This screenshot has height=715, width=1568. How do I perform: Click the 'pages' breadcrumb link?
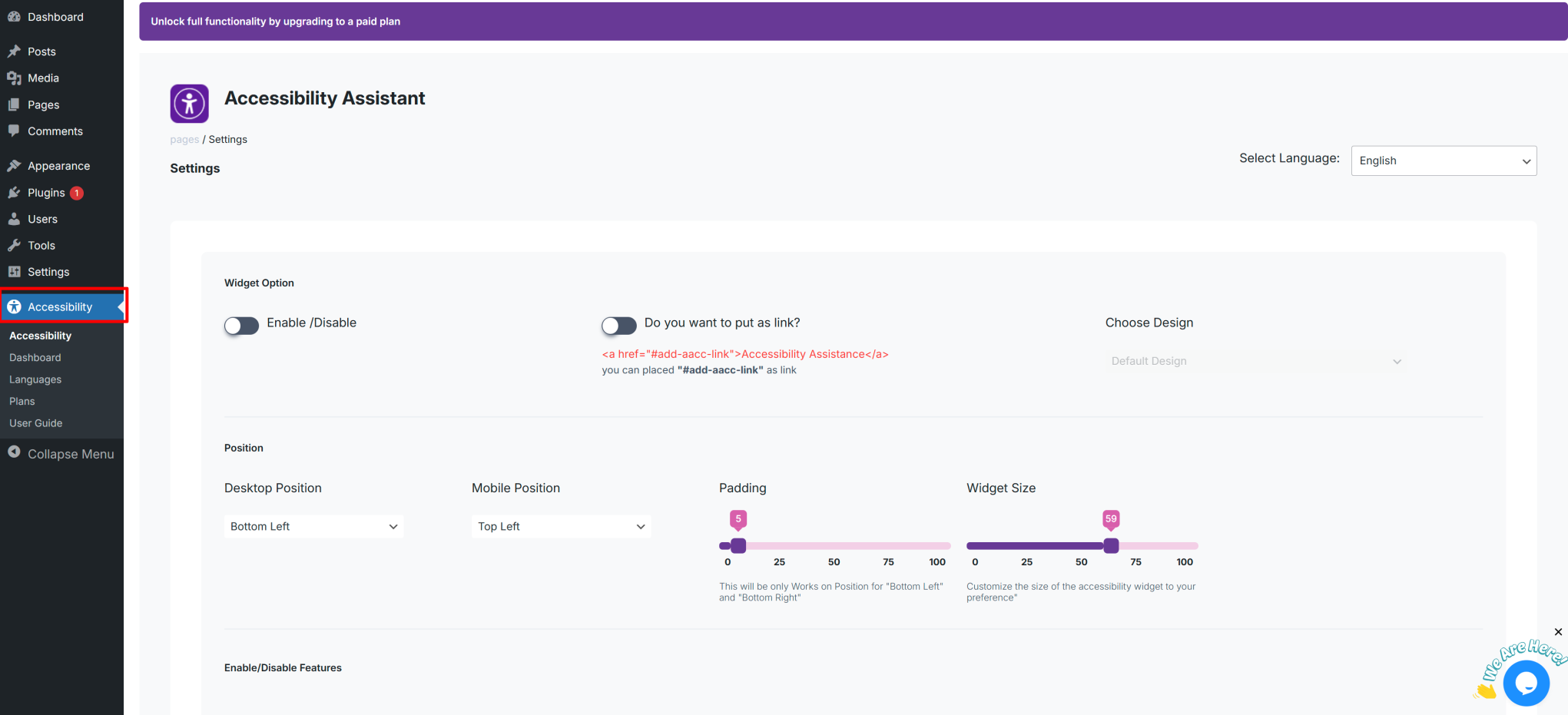tap(184, 140)
